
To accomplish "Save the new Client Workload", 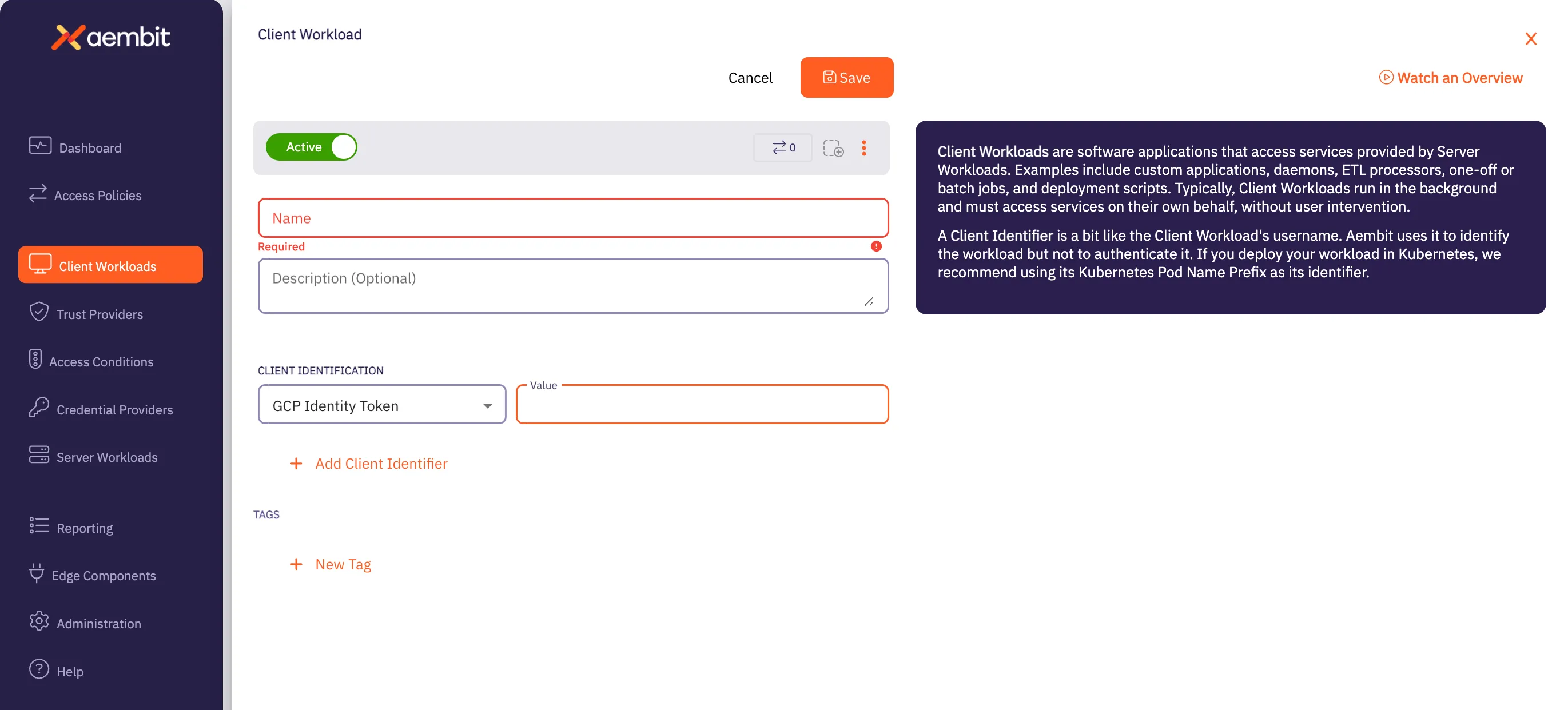I will 847,77.
